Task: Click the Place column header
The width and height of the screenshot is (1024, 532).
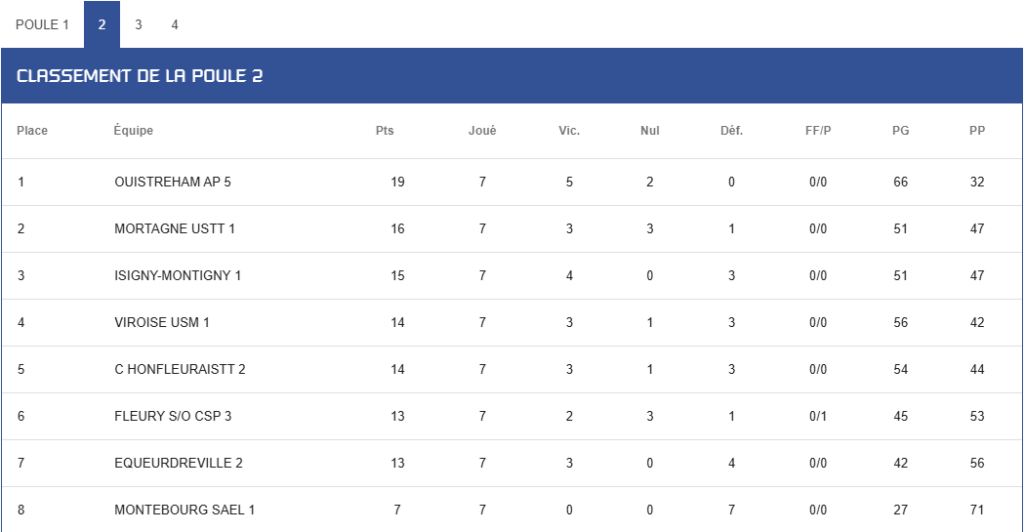Action: (x=32, y=131)
